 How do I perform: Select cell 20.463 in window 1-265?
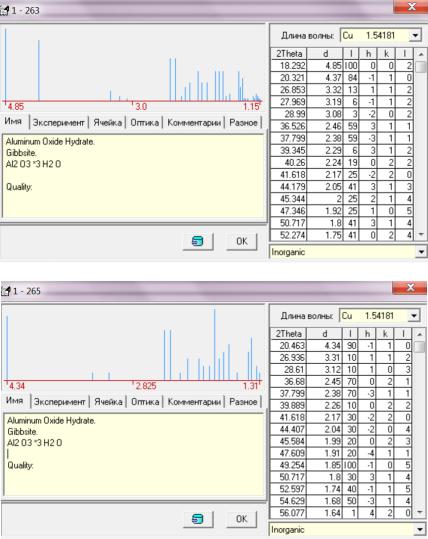[288, 345]
